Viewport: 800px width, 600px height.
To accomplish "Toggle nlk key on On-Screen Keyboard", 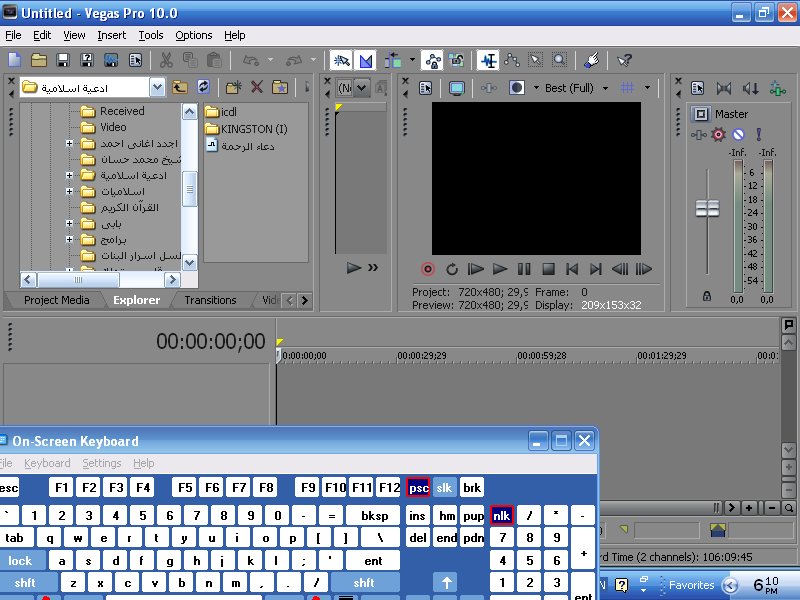I will [x=501, y=516].
